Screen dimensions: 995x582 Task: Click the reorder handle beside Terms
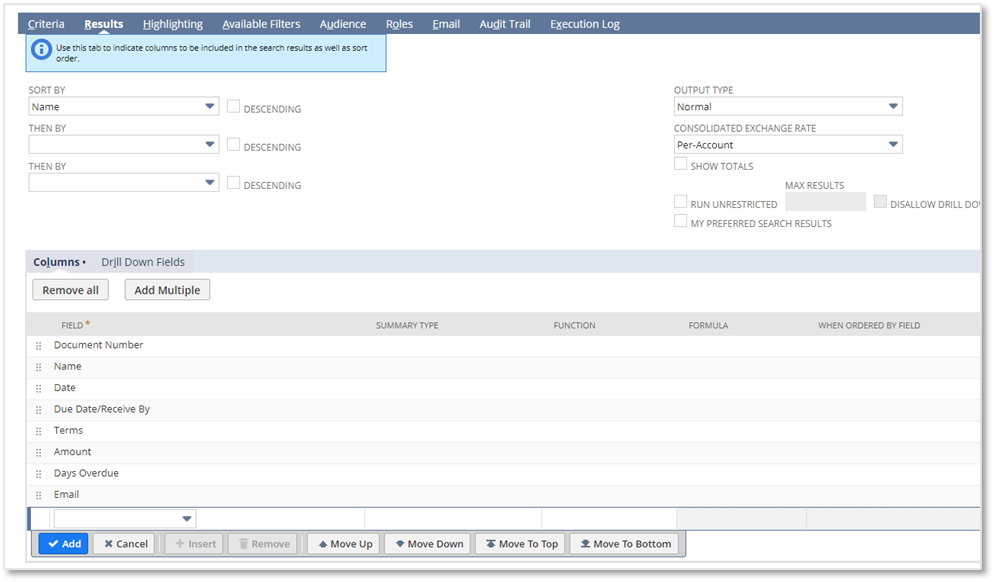[x=39, y=430]
